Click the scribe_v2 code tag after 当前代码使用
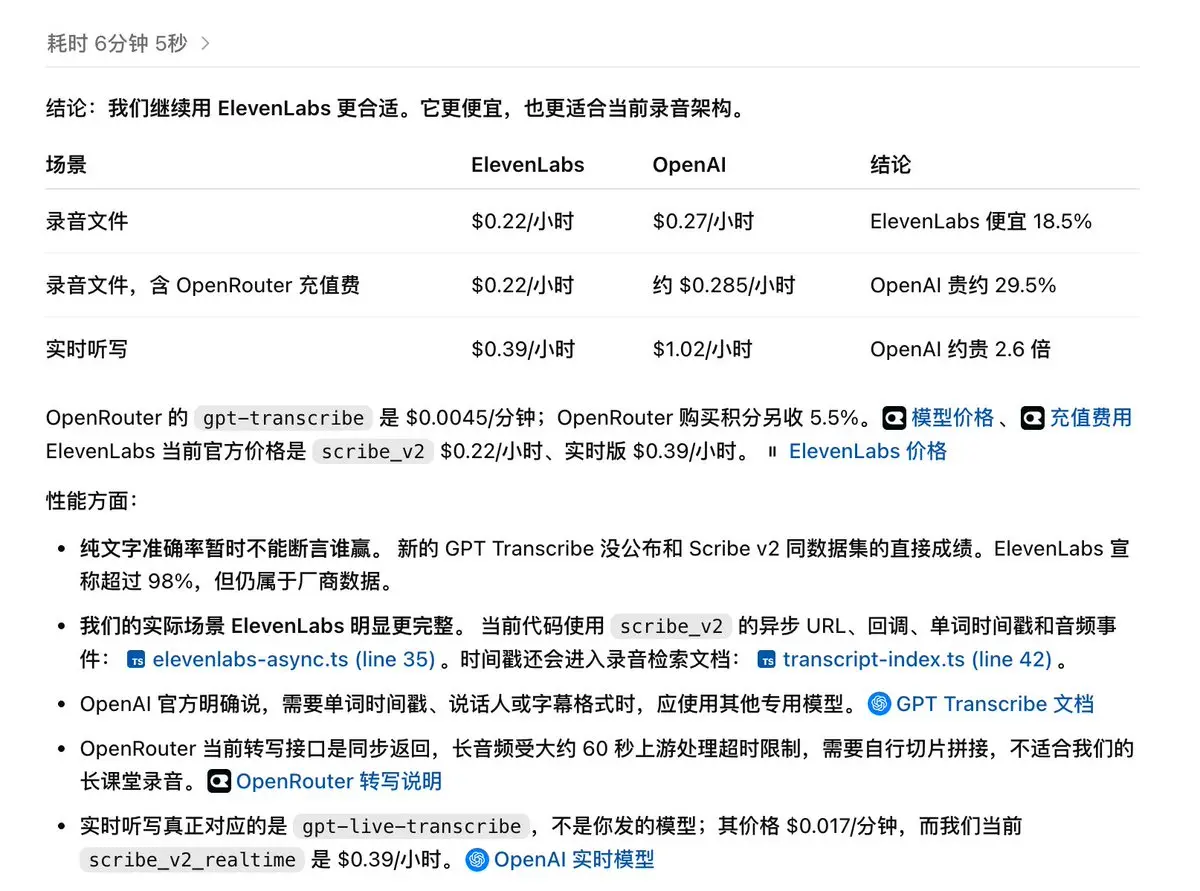The image size is (1200, 891). click(x=671, y=627)
